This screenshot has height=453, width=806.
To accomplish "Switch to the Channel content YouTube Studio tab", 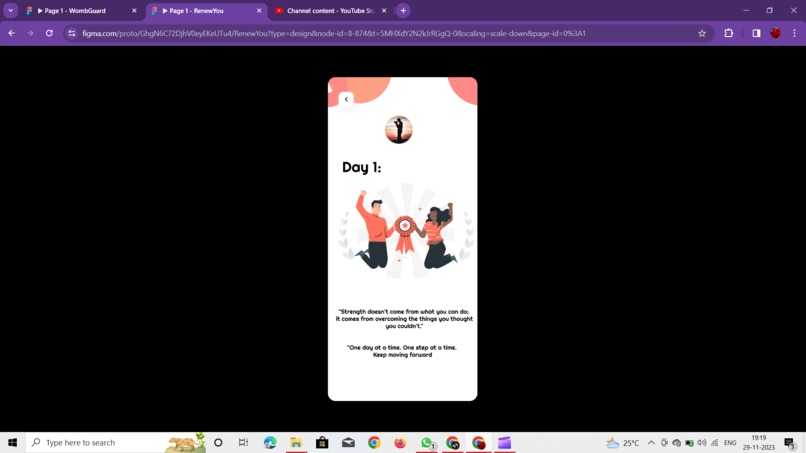I will pos(331,10).
